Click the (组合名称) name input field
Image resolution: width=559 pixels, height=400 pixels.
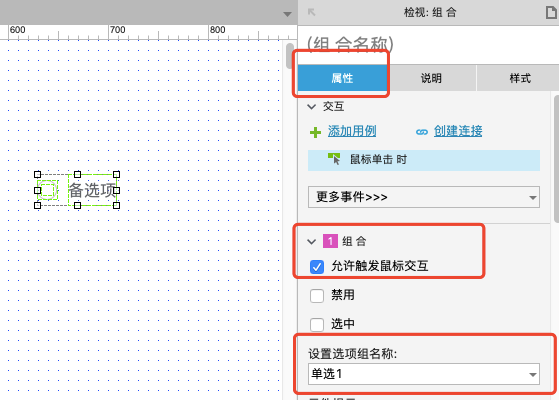click(x=428, y=45)
